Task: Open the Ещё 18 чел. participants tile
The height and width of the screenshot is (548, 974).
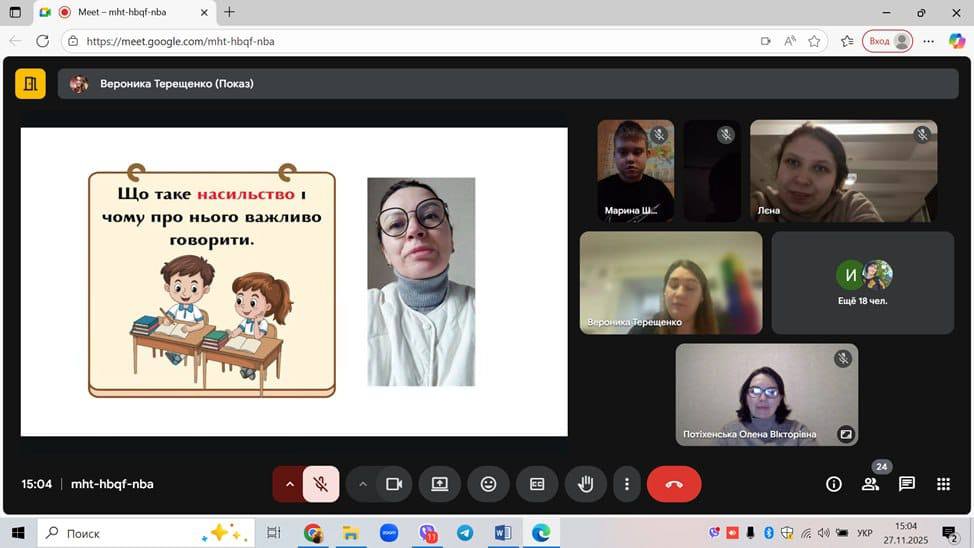Action: [x=862, y=282]
